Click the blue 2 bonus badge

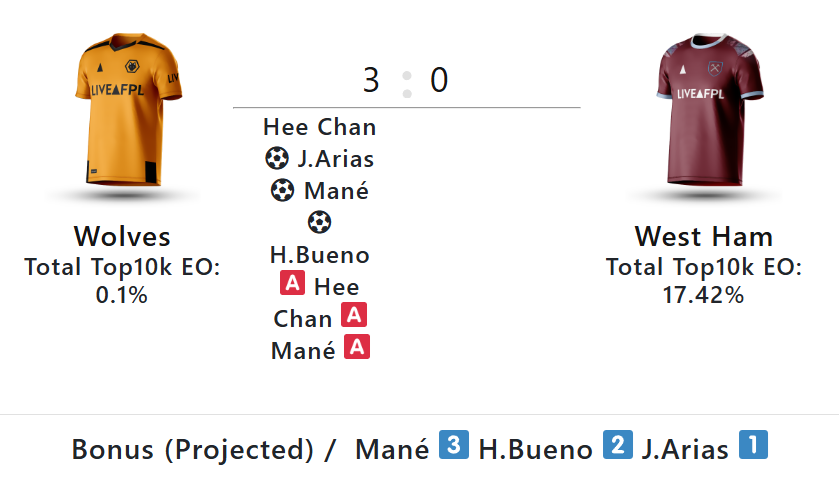[617, 446]
